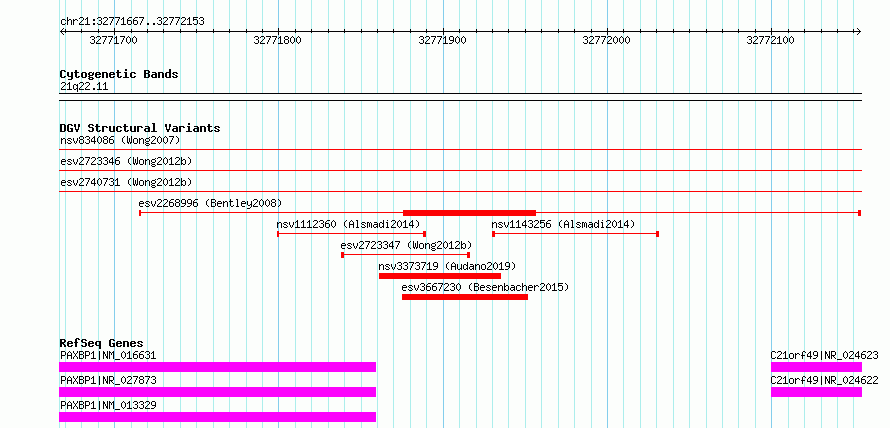890x428 pixels.
Task: Click the esv2723347 interval line
Action: [406, 255]
